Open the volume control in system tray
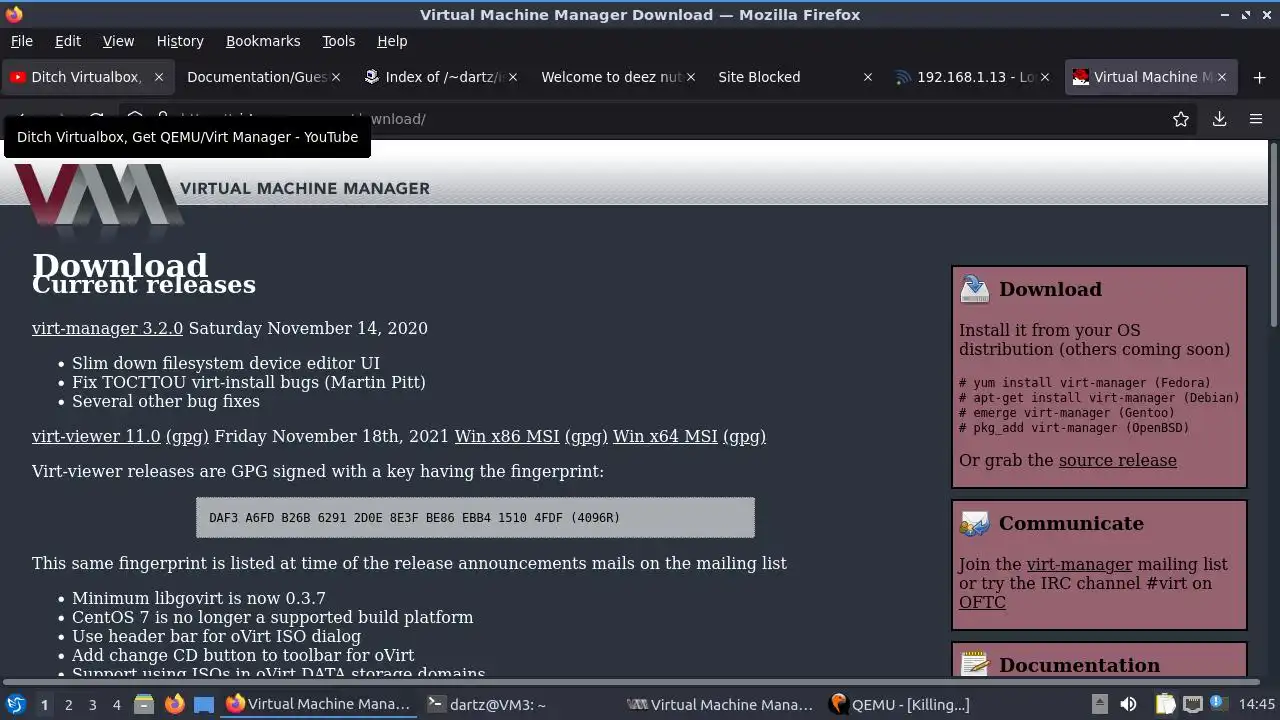The height and width of the screenshot is (720, 1280). tap(1128, 704)
